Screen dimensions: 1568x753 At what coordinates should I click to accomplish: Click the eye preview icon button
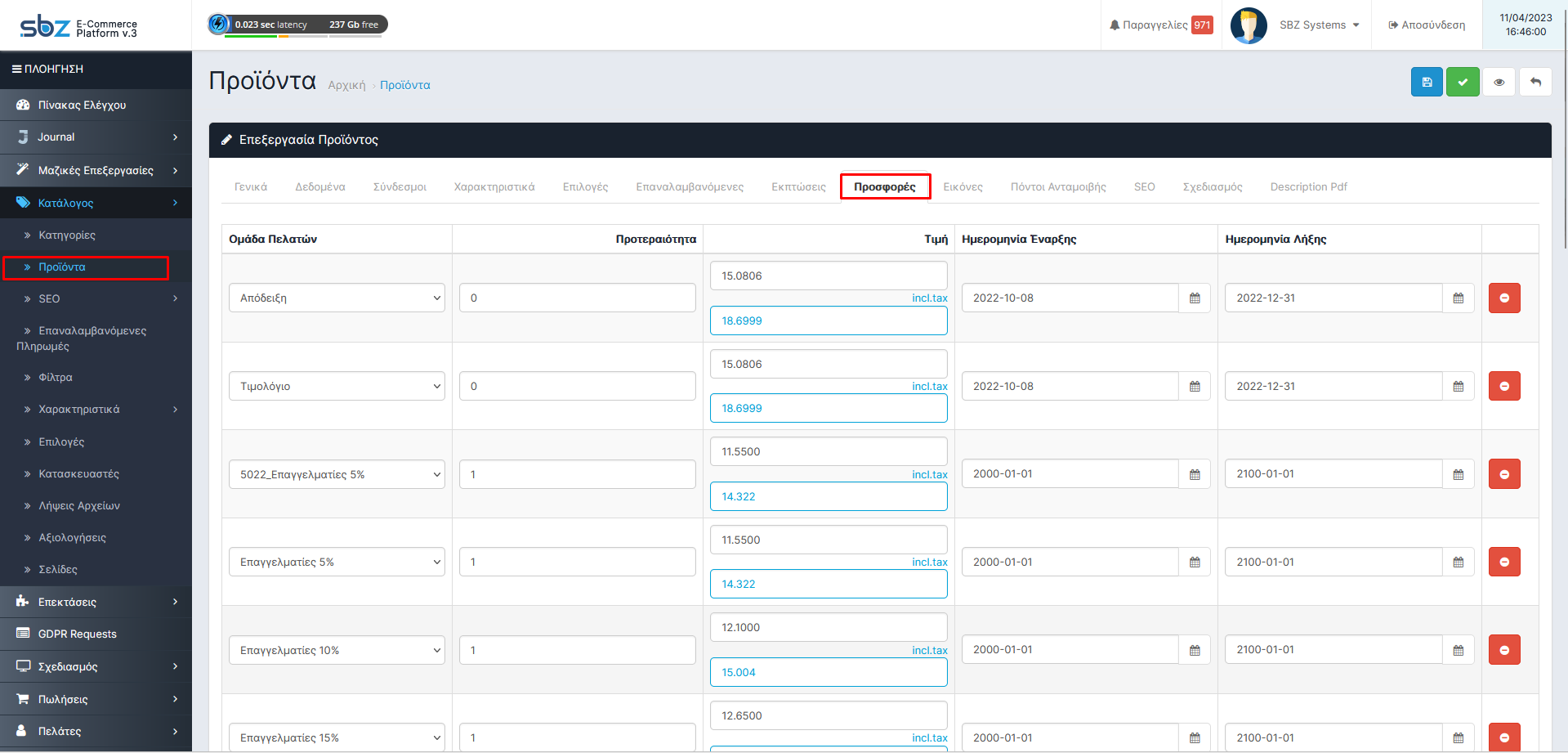1499,82
